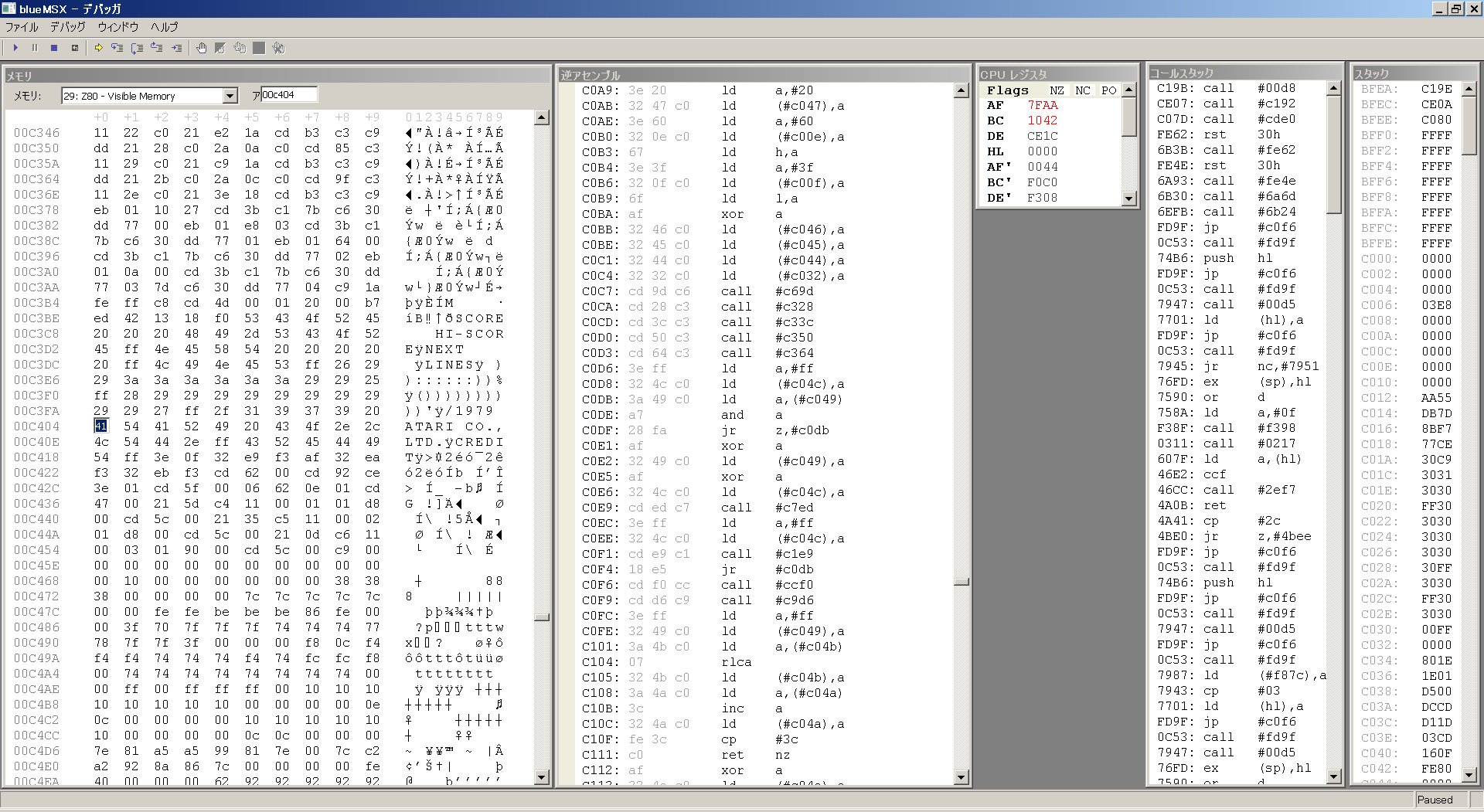
Task: Click the CPU レジスタ panel title
Action: 1057,74
